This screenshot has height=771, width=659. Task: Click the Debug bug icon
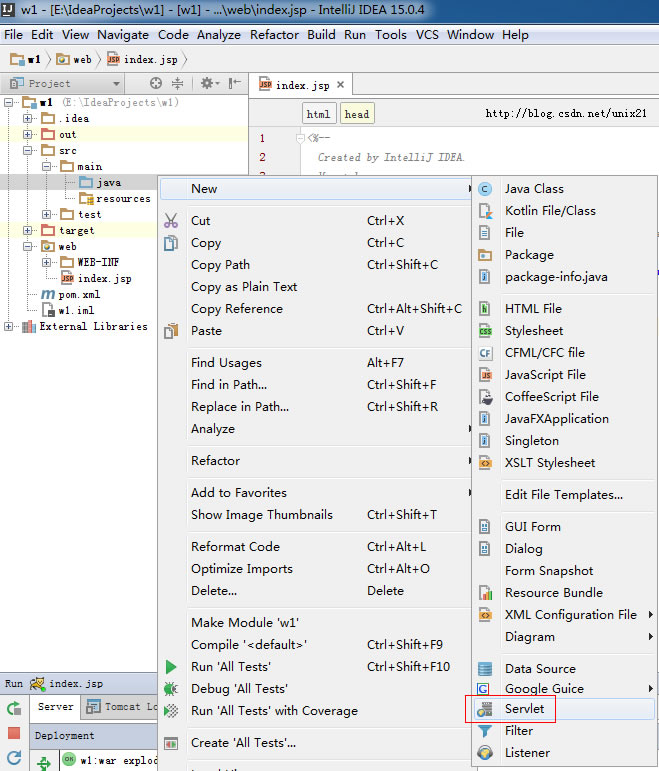pyautogui.click(x=171, y=689)
